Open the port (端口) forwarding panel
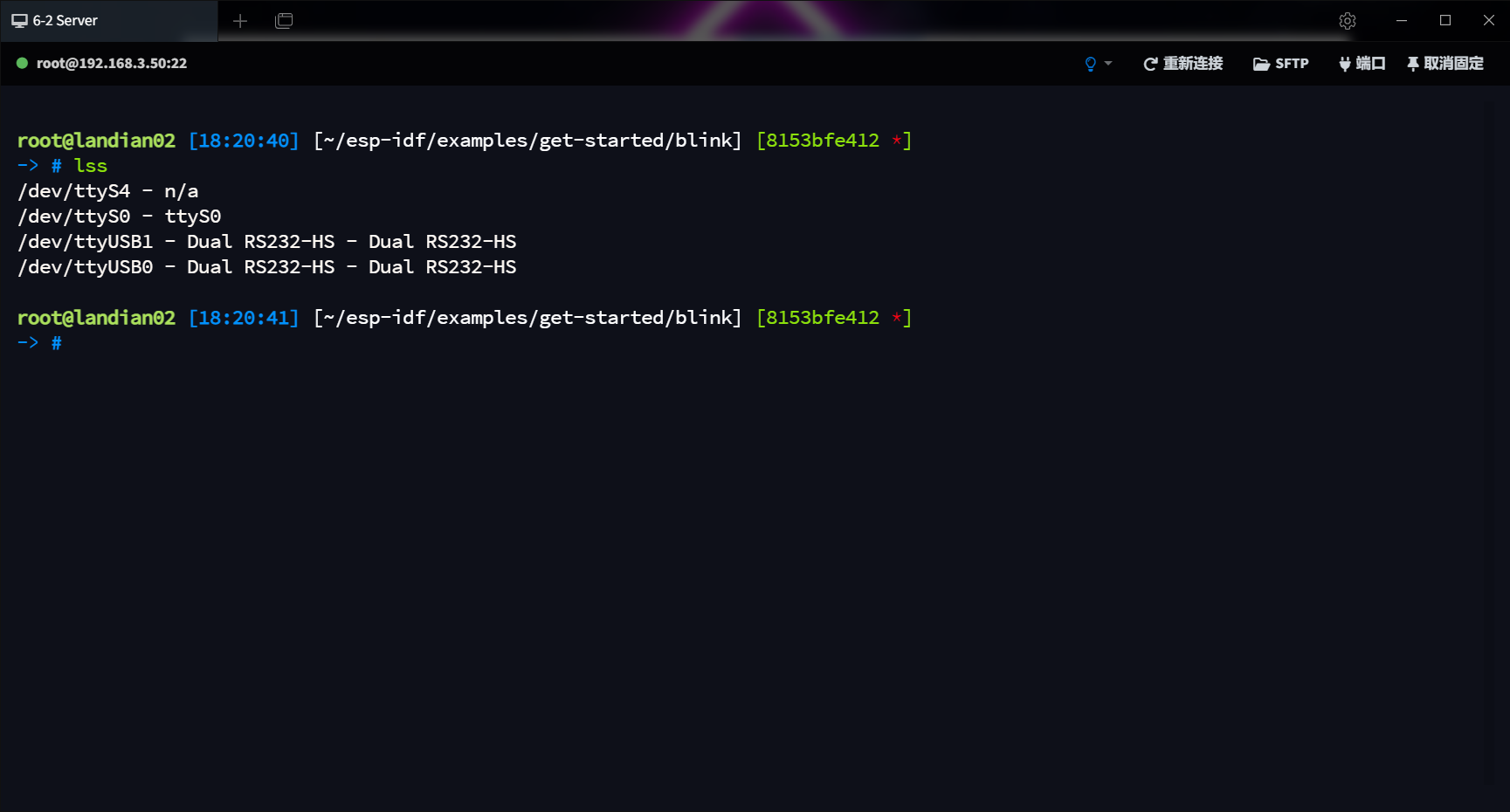The width and height of the screenshot is (1510, 812). 1362,64
